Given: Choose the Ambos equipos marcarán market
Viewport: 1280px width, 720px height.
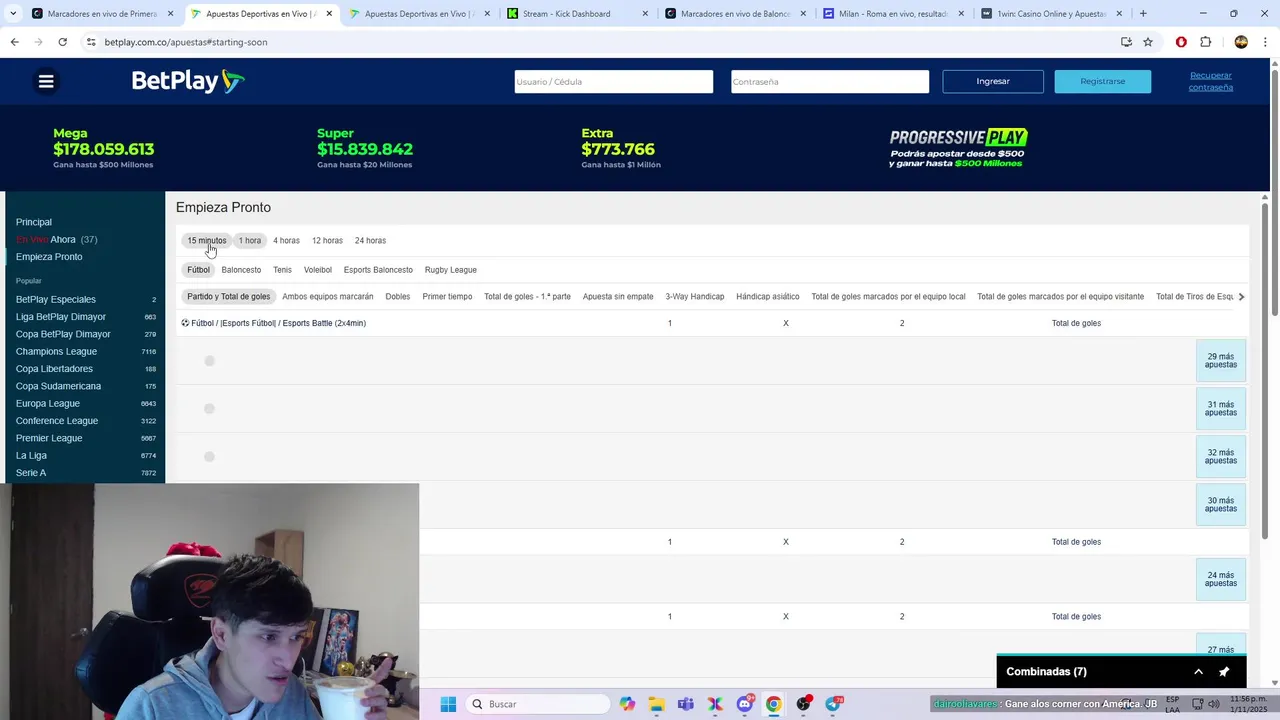Looking at the screenshot, I should (328, 297).
